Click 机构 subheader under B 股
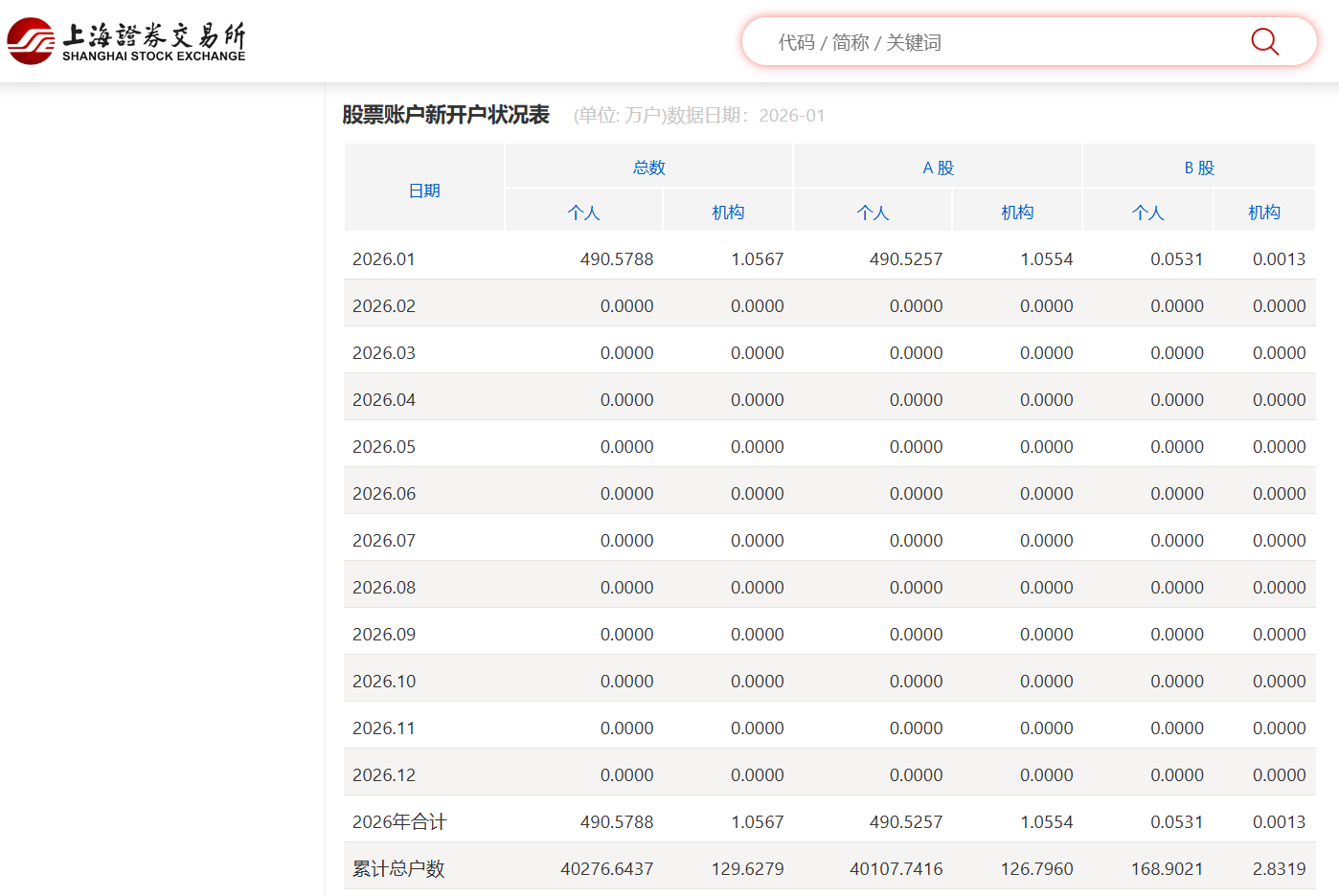Screen dimensions: 1339x896 tap(1263, 213)
